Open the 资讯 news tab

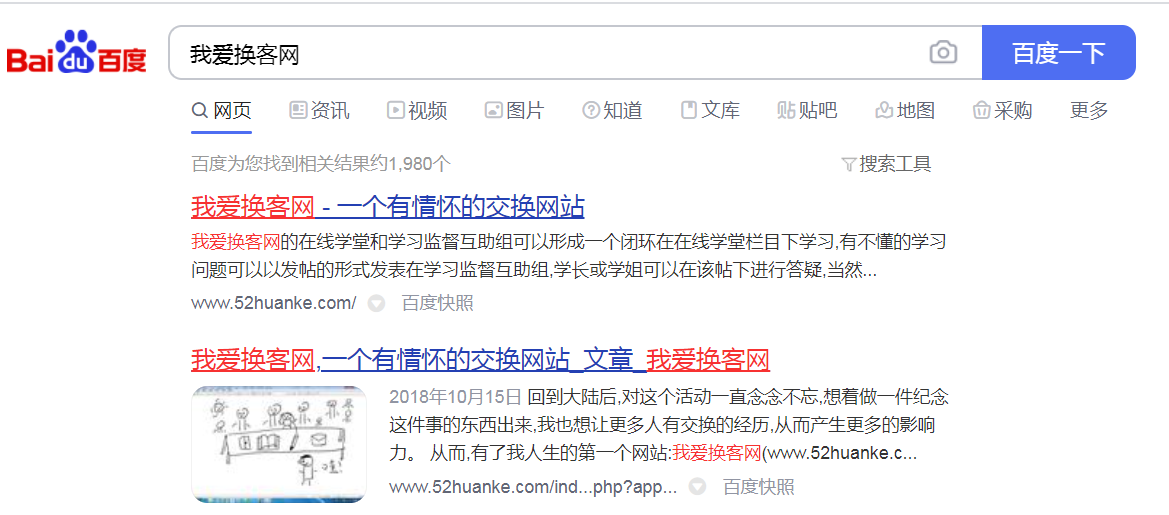pos(319,111)
